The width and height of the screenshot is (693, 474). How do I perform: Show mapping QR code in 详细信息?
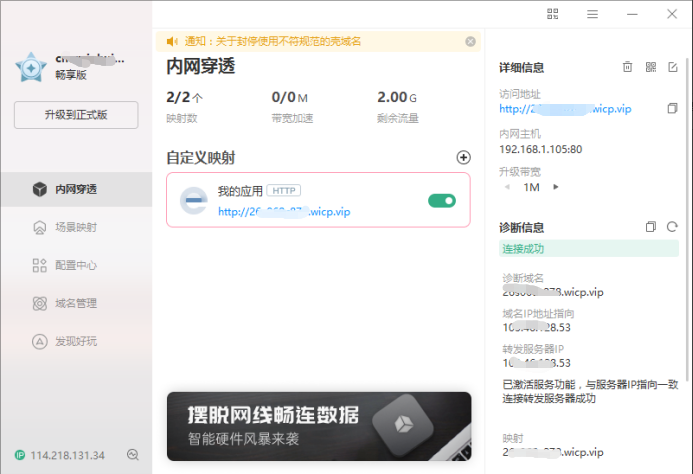click(x=651, y=67)
